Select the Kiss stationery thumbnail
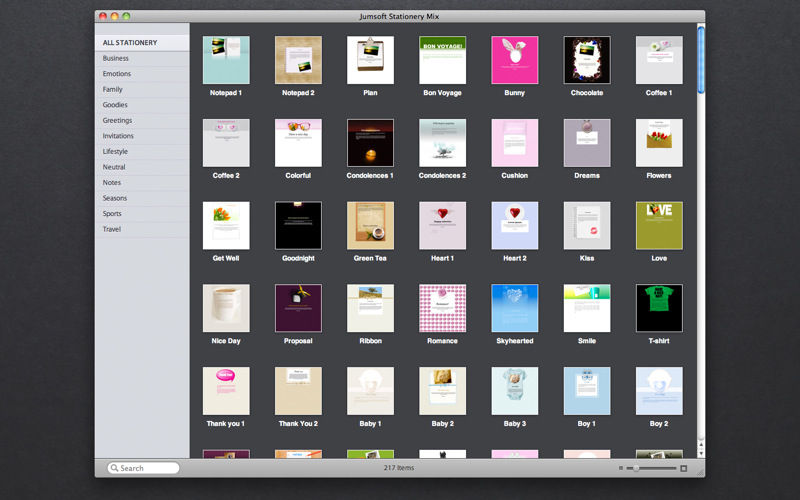800x500 pixels. tap(587, 226)
